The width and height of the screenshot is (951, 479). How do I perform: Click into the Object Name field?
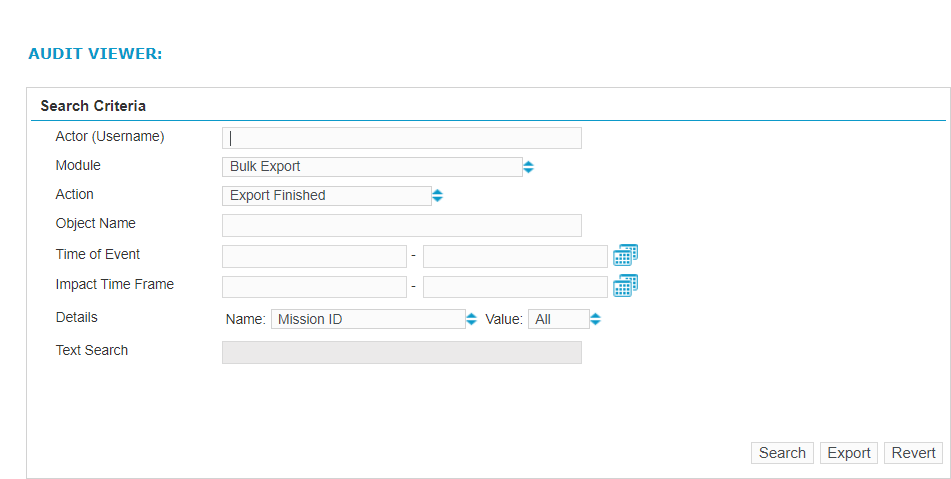tap(401, 225)
